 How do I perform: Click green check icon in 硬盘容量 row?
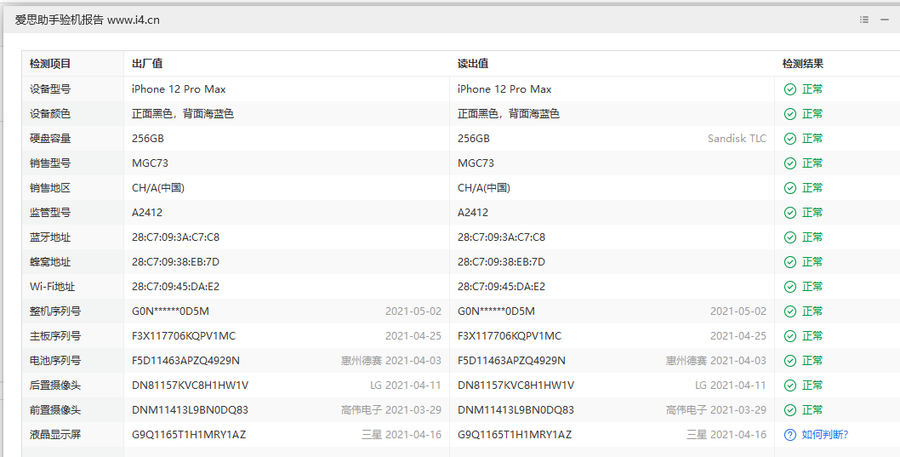coord(790,139)
